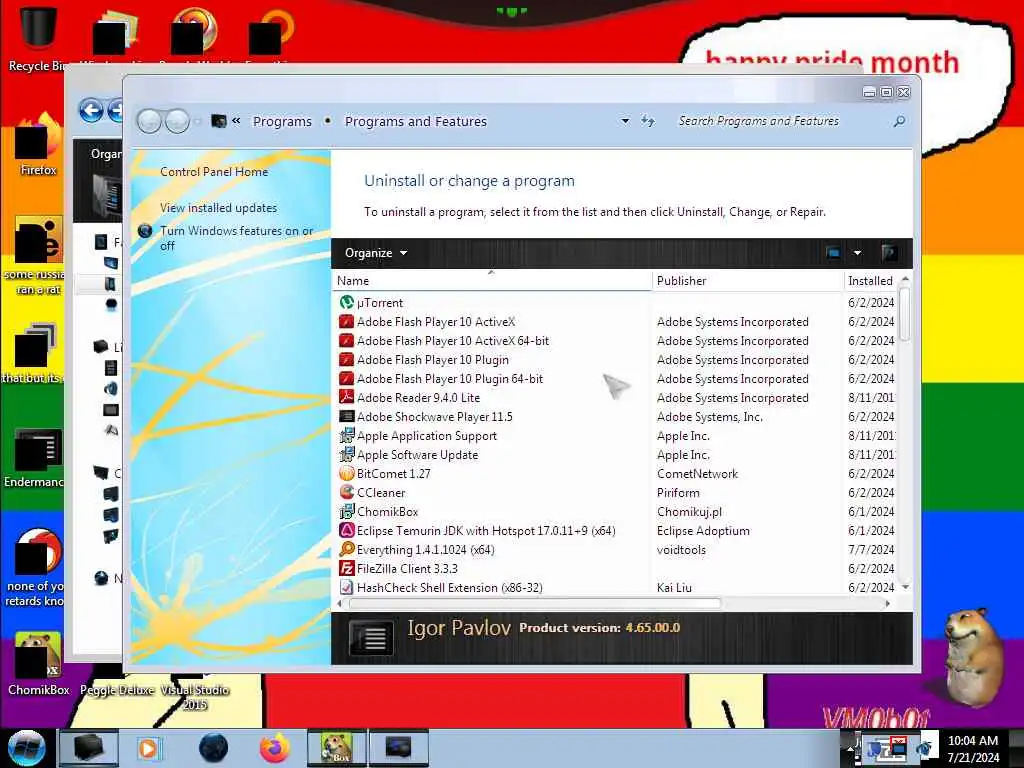Click the µTorrent program icon
The image size is (1024, 768).
(346, 302)
